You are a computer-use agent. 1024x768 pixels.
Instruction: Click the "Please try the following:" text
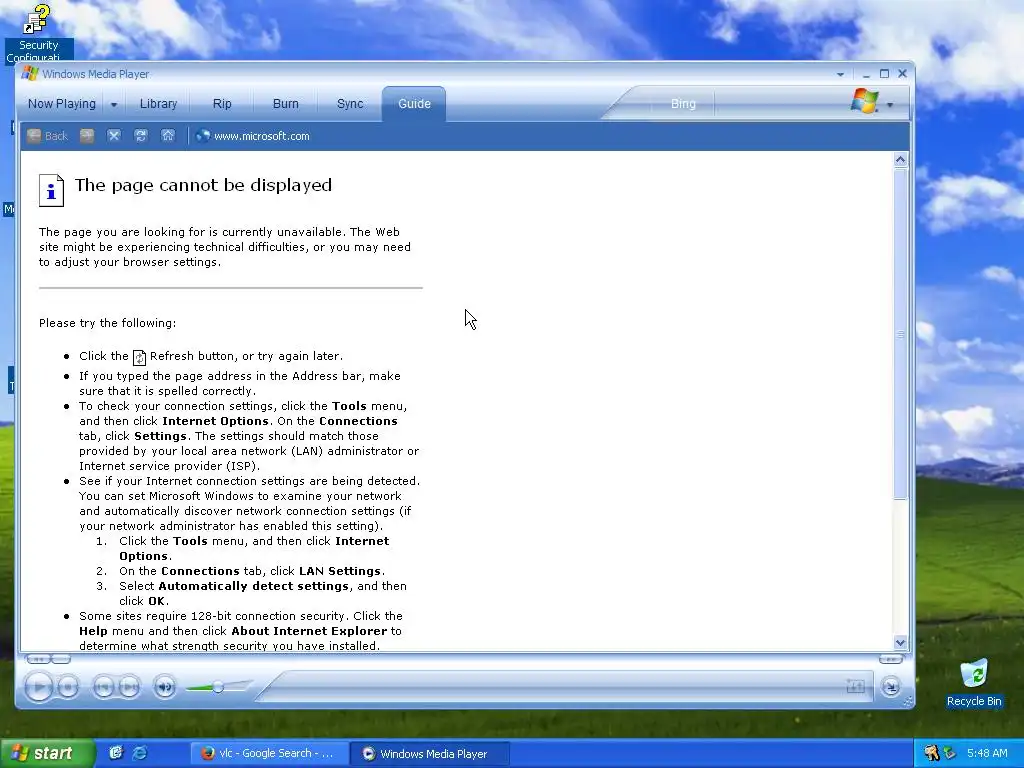click(x=107, y=323)
